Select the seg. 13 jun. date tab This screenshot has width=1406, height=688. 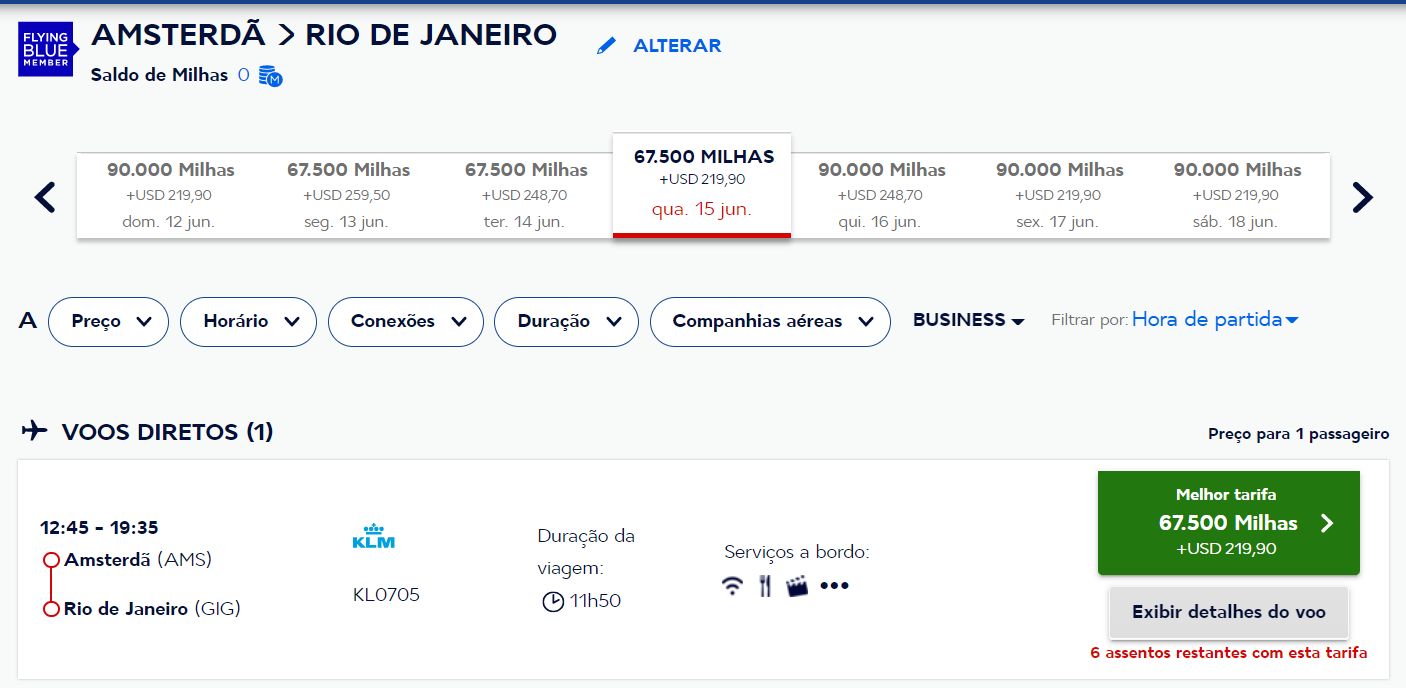[x=348, y=196]
